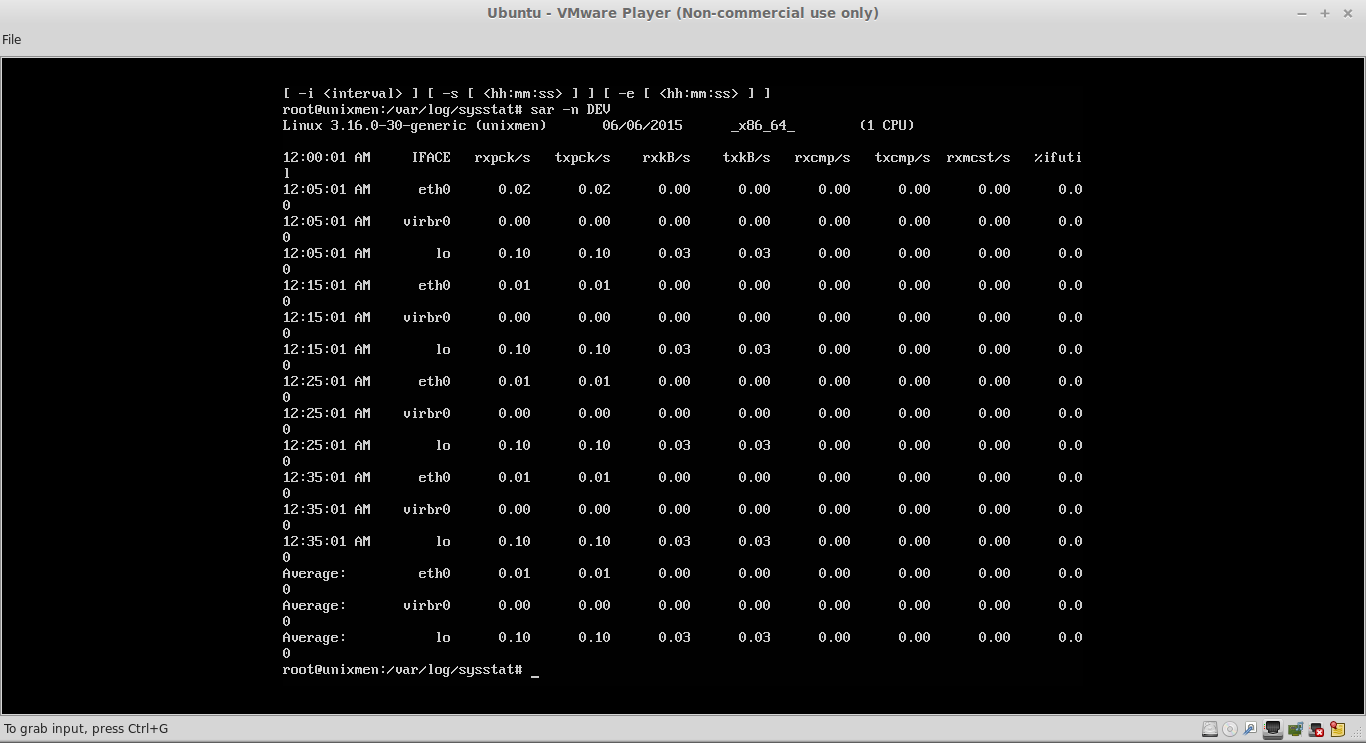Screen dimensions: 1366x743
Task: Click the '(1 CPU)' text
Action: (x=887, y=125)
